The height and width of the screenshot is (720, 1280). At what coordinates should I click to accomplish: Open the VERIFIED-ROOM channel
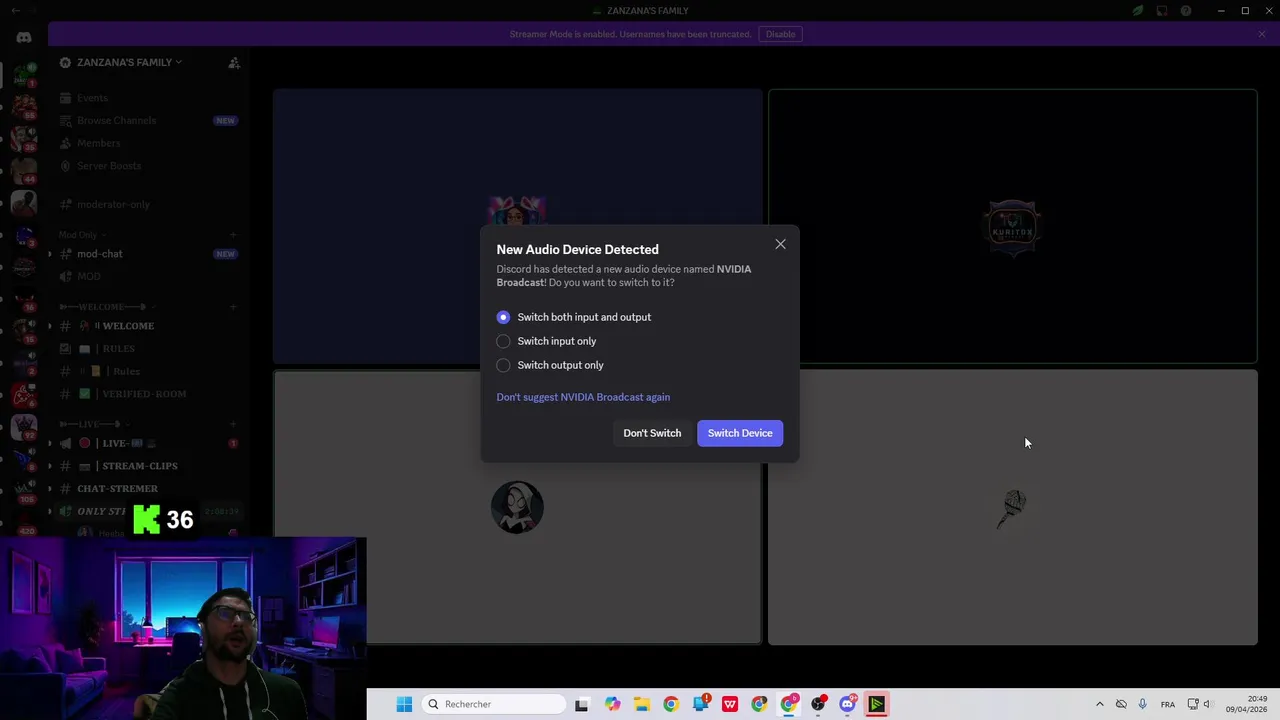[x=148, y=394]
